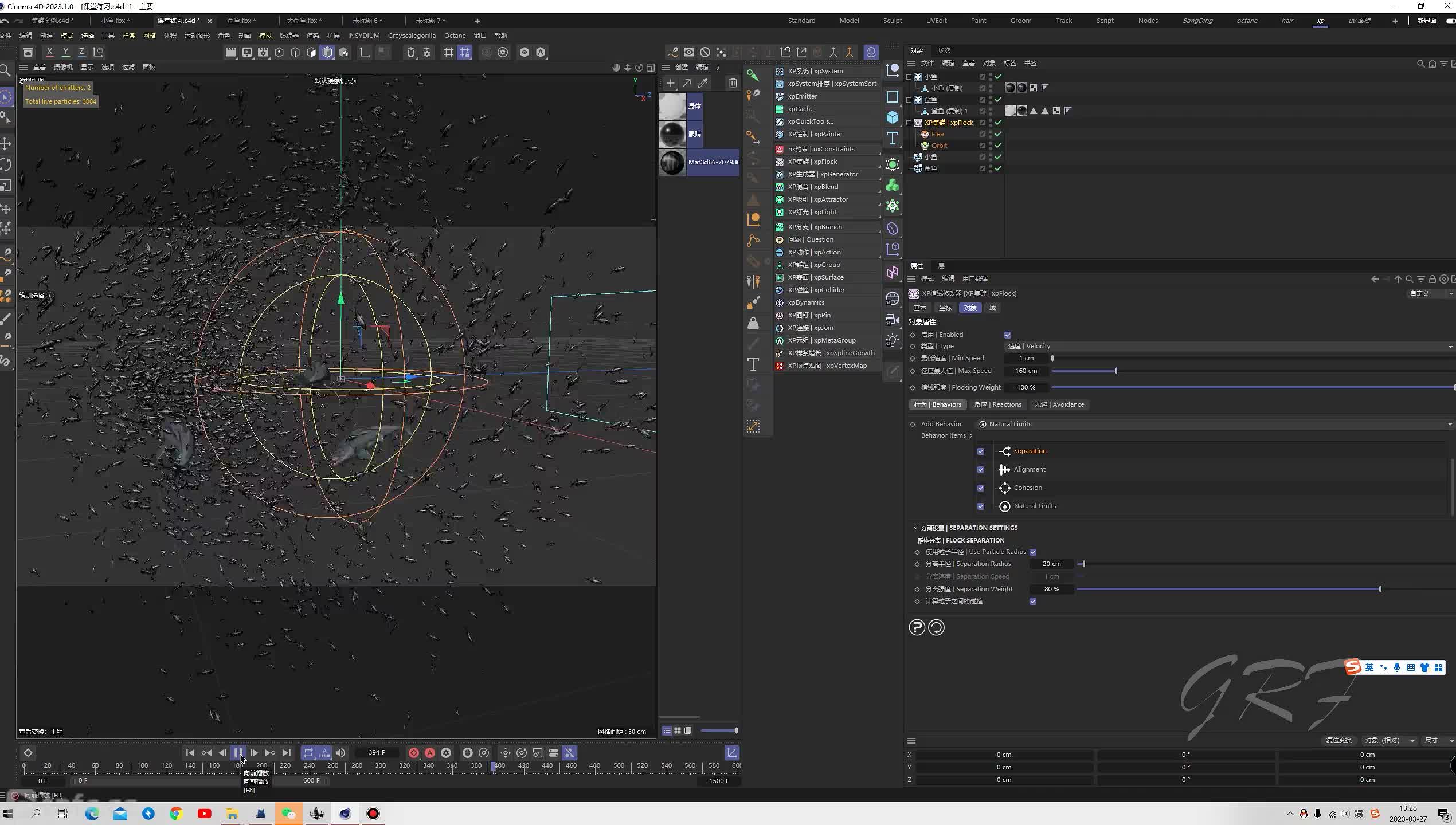The width and height of the screenshot is (1456, 825).
Task: Disable the 启用 | Enabled checkbox
Action: click(x=1008, y=335)
